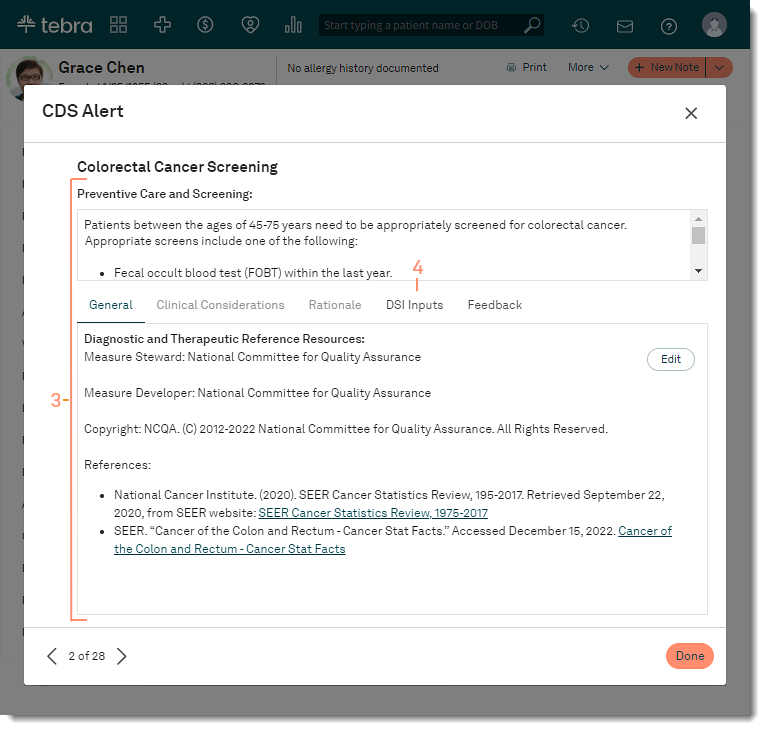Expand the New Note dropdown arrow

tap(719, 67)
